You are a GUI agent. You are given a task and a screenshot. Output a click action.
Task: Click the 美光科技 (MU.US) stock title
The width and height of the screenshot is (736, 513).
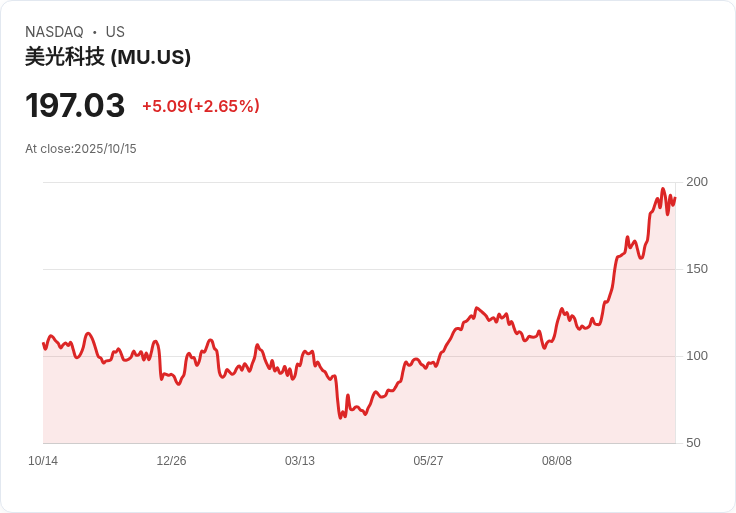108,57
